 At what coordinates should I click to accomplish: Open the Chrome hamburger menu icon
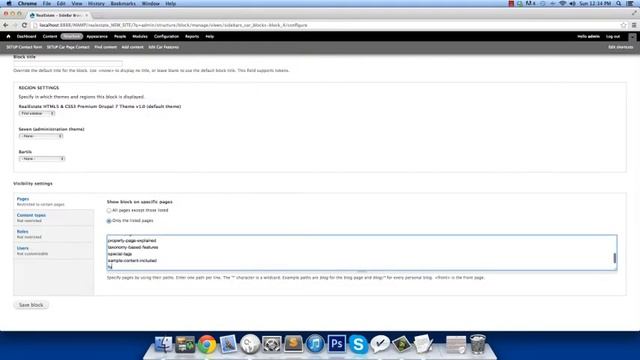pyautogui.click(x=634, y=25)
